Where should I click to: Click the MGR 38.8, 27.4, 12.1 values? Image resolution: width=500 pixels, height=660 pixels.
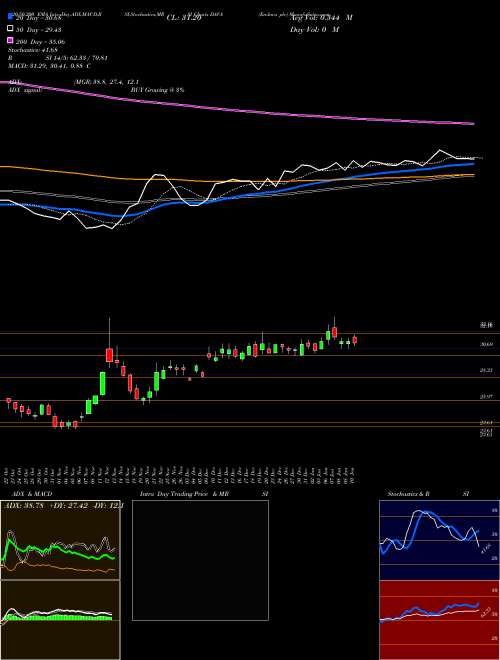pyautogui.click(x=106, y=82)
